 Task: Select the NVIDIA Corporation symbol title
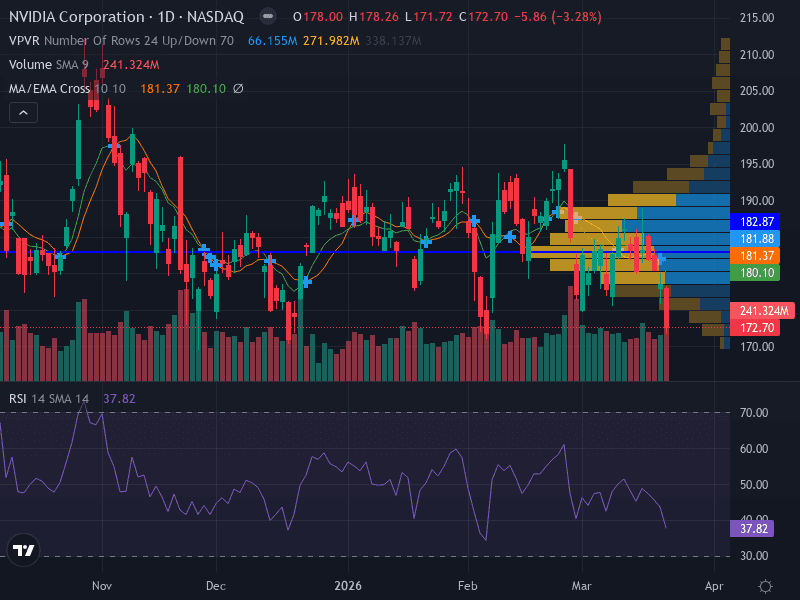pos(126,17)
